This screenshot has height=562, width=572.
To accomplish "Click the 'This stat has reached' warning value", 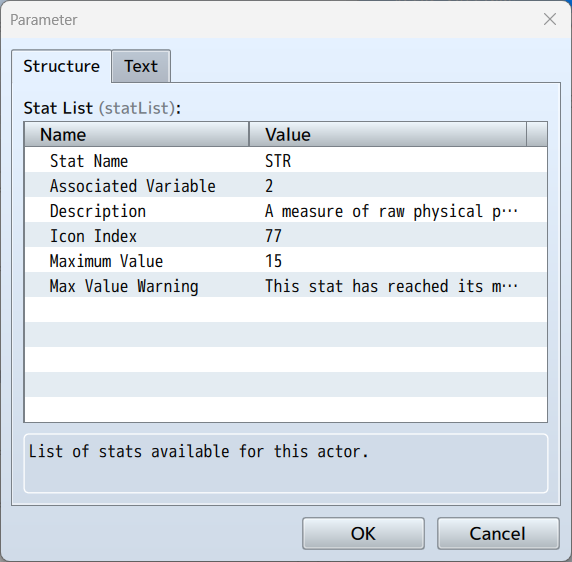I will pyautogui.click(x=391, y=286).
